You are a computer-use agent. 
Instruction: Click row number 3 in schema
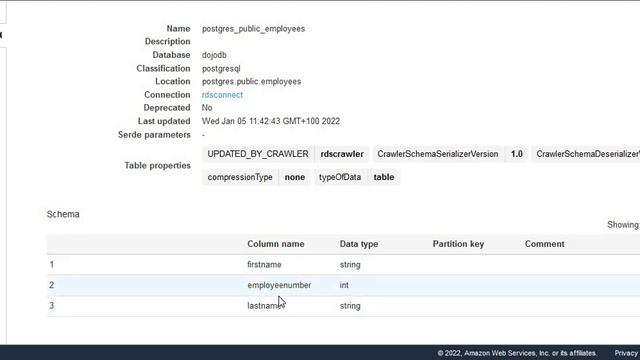point(52,306)
